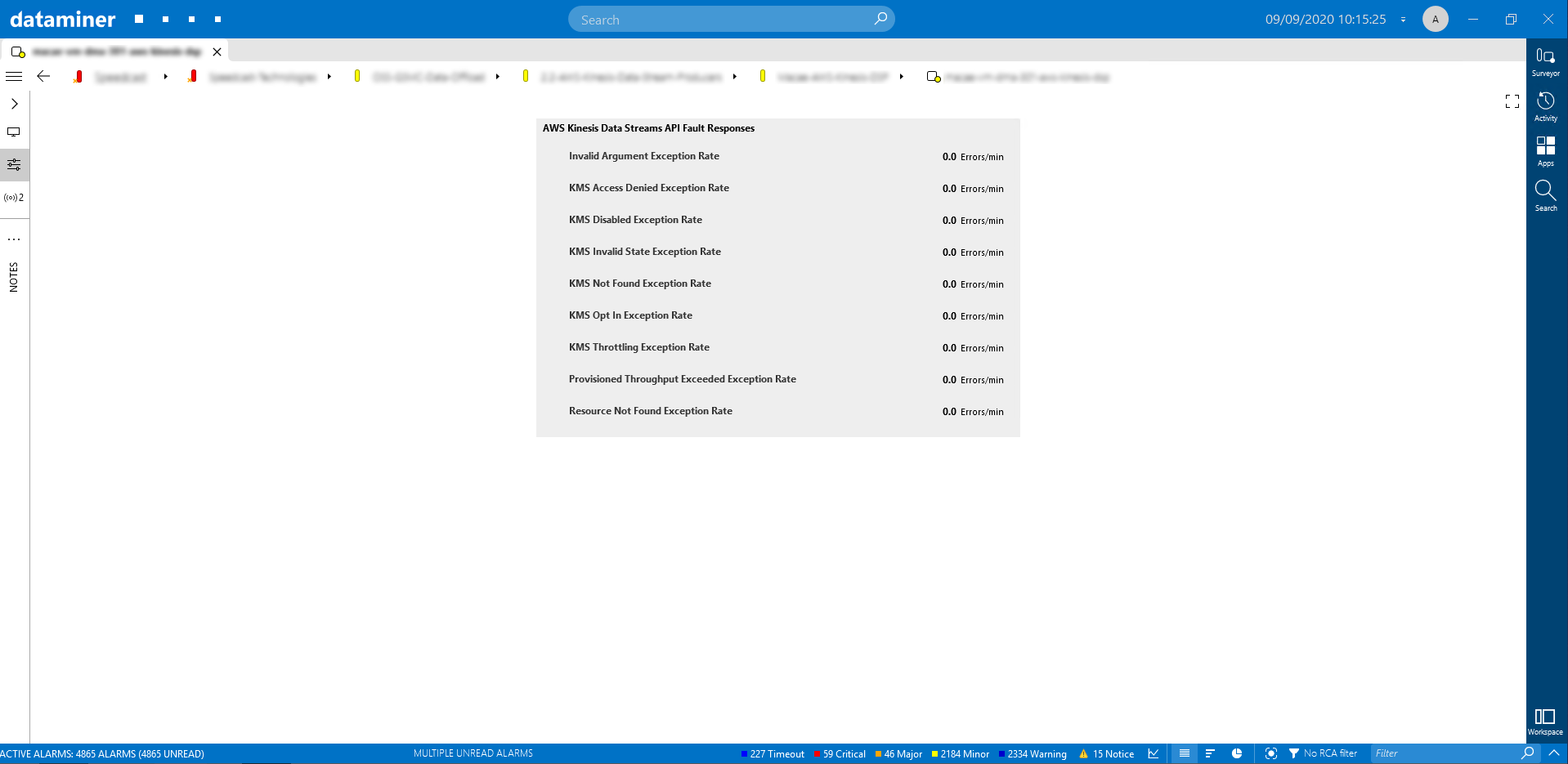Viewport: 1568px width, 764px height.
Task: Click the second red breadcrumb view icon
Action: (192, 76)
